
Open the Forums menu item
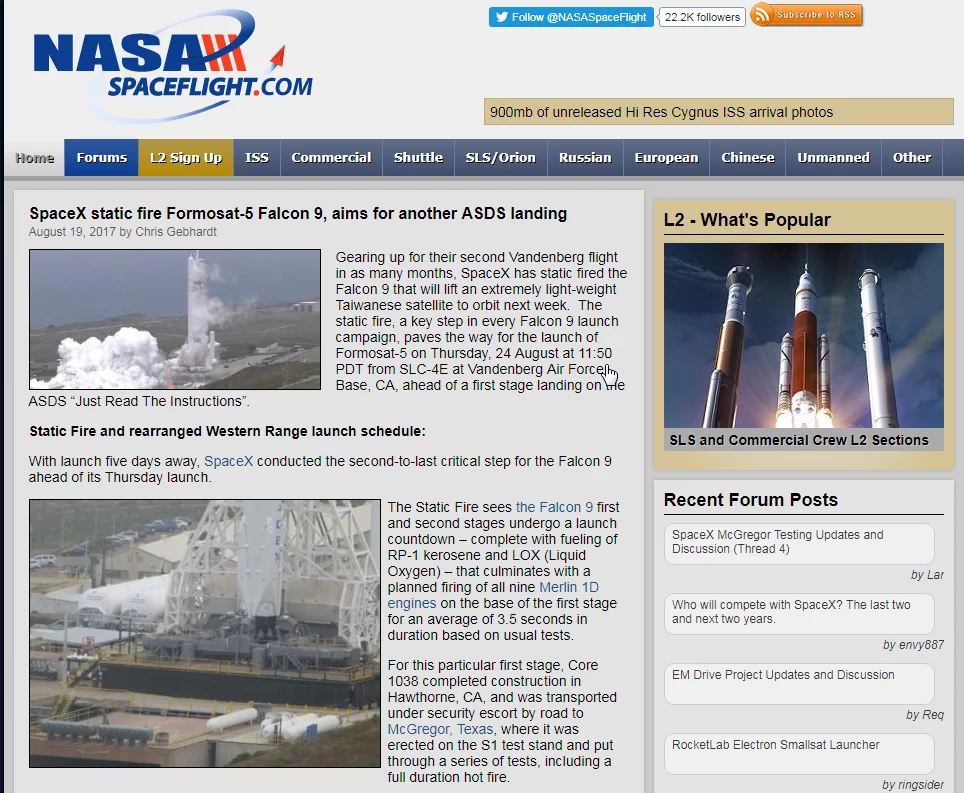101,158
